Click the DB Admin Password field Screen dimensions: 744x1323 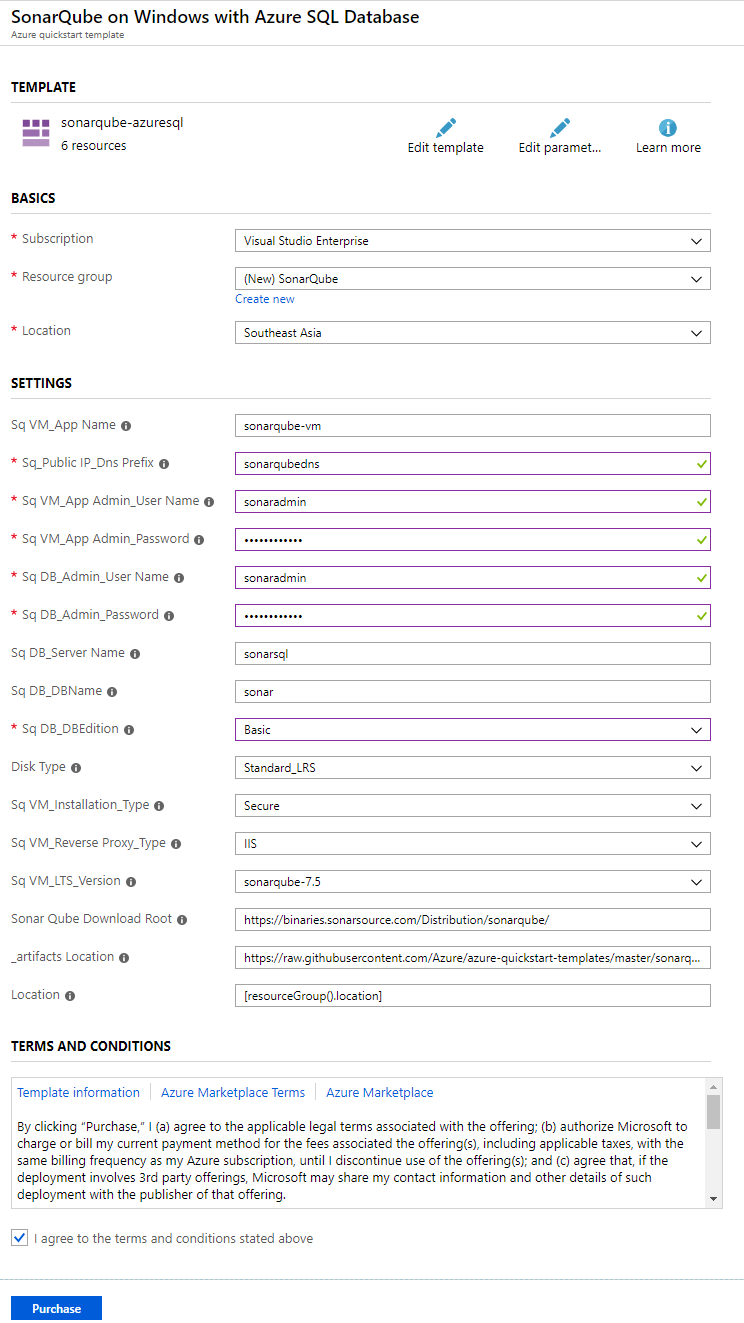click(x=472, y=616)
